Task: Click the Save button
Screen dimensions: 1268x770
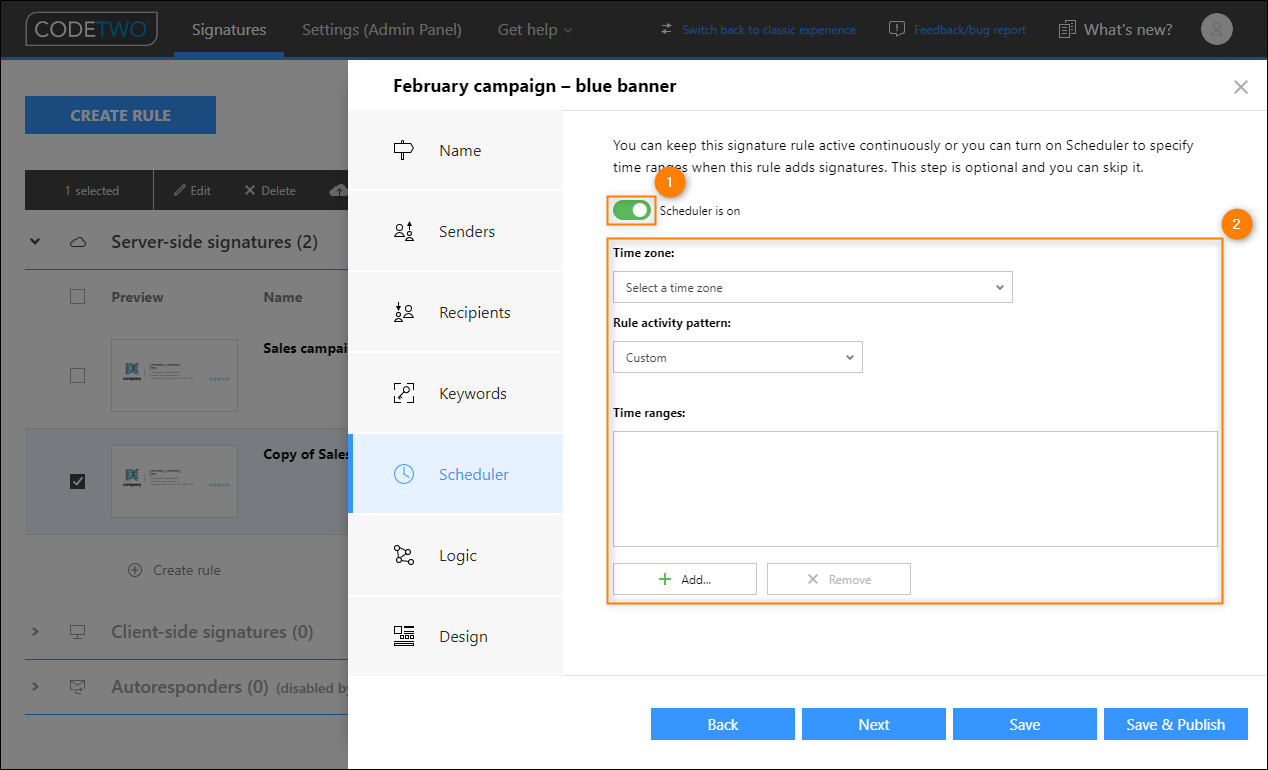Action: coord(1025,724)
